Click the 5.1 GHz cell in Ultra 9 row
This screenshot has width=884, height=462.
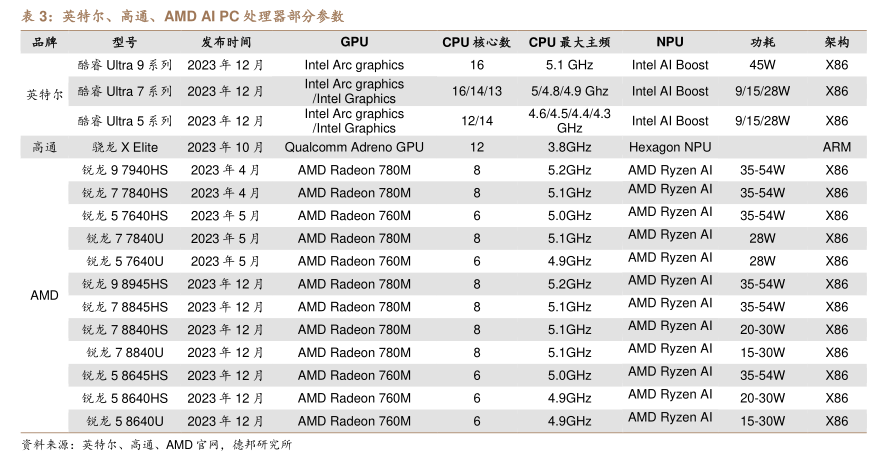[x=569, y=65]
